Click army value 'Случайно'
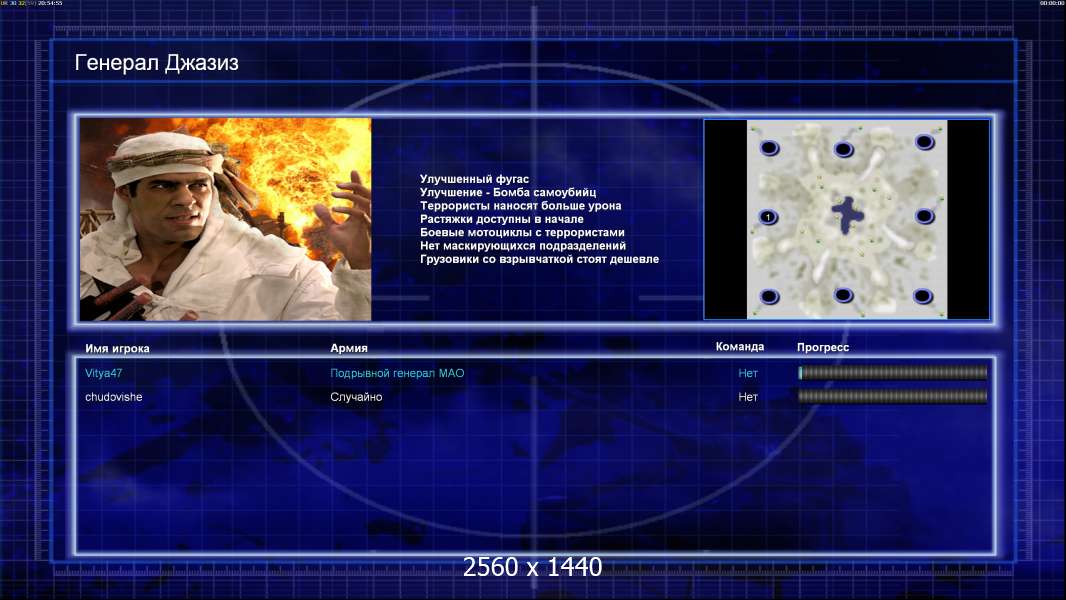The height and width of the screenshot is (600, 1066). (x=356, y=397)
